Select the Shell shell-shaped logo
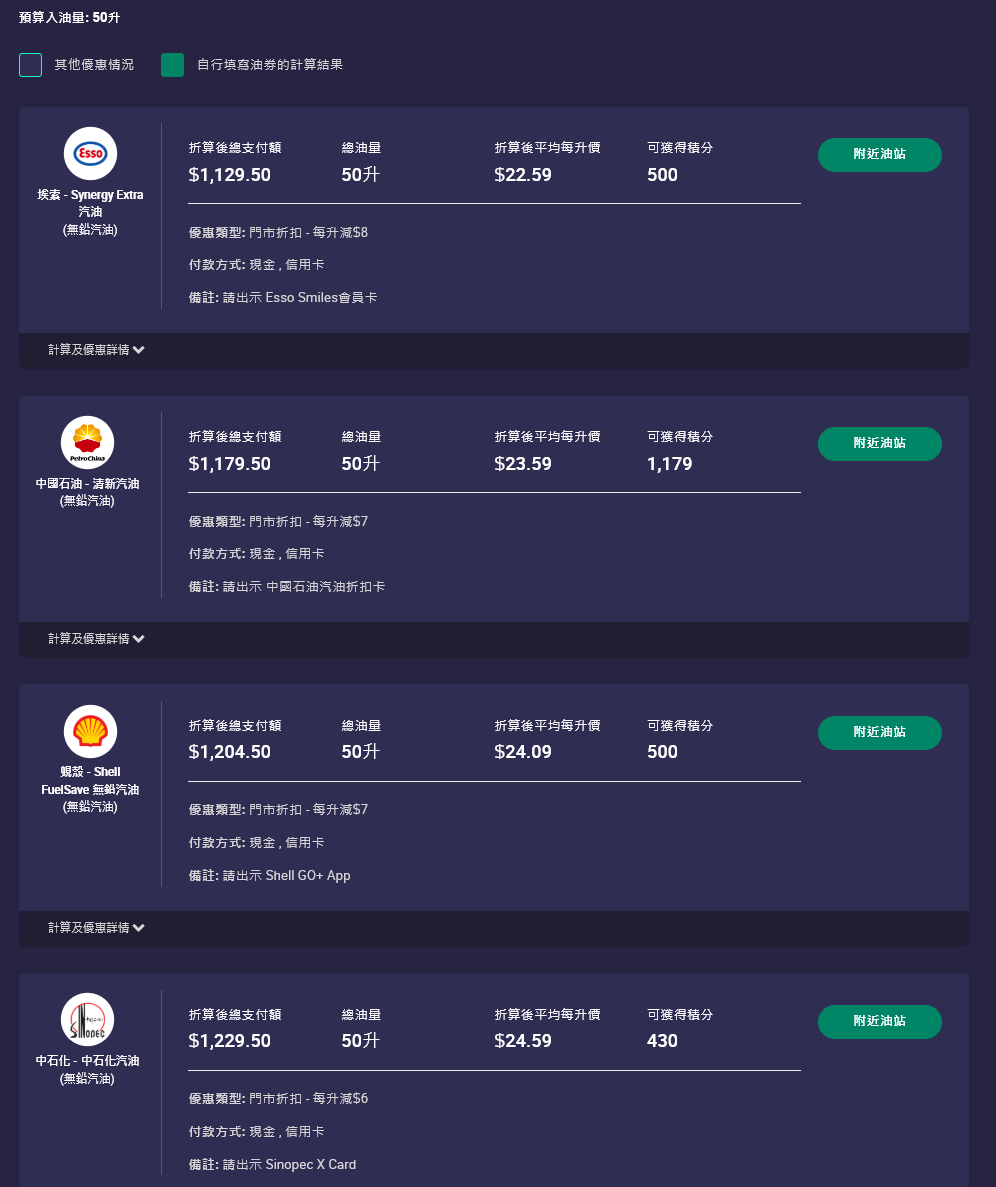 click(x=89, y=731)
